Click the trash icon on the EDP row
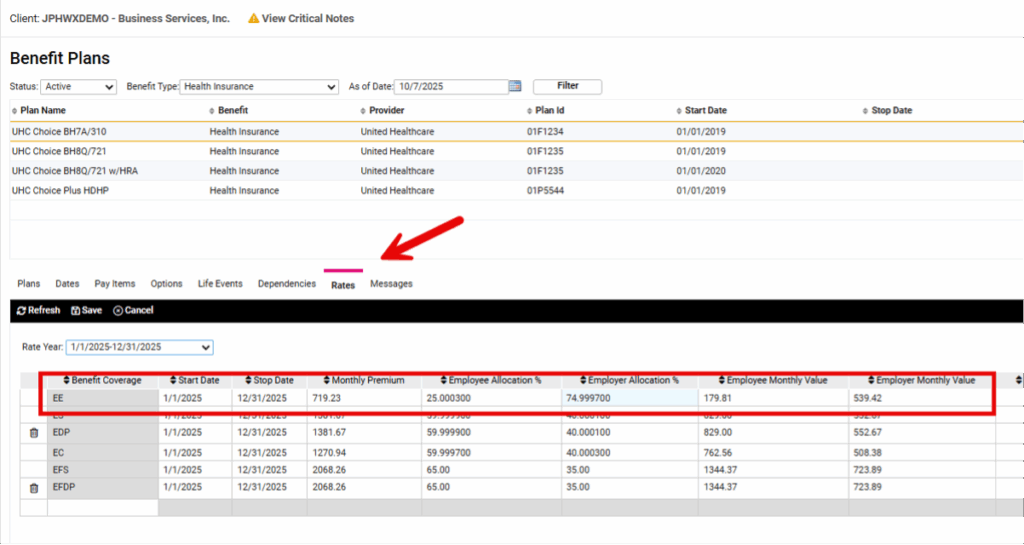The height and width of the screenshot is (545, 1024). [33, 433]
